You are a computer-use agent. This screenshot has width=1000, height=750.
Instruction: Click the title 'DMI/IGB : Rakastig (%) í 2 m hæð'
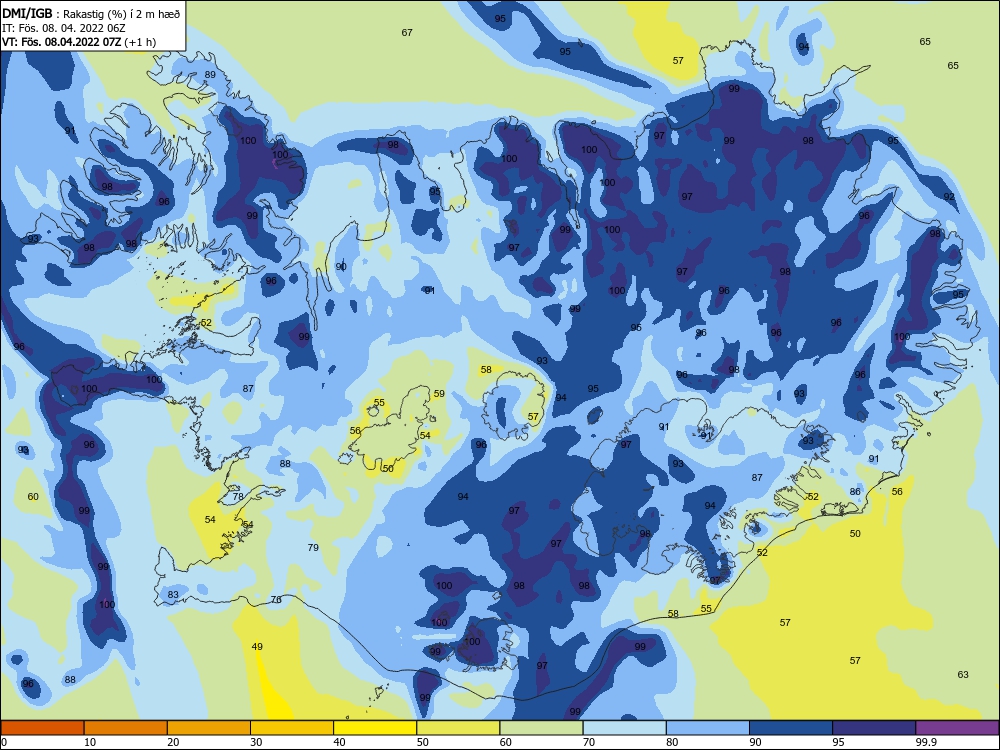(91, 14)
